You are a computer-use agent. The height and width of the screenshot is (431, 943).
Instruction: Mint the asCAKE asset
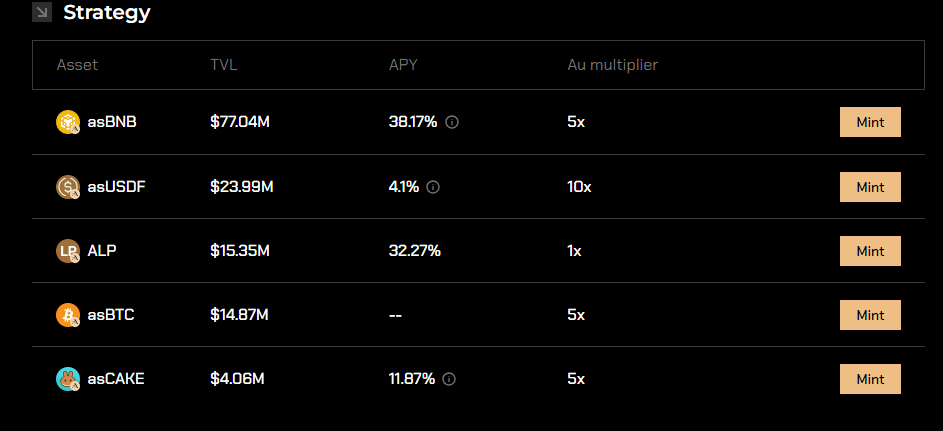point(870,379)
